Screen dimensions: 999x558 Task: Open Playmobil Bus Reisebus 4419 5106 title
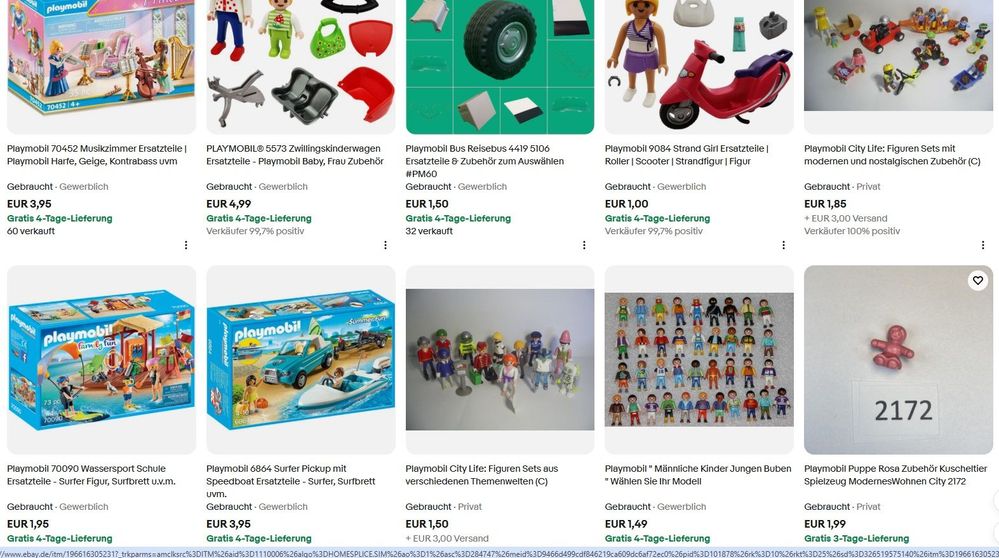[x=485, y=161]
